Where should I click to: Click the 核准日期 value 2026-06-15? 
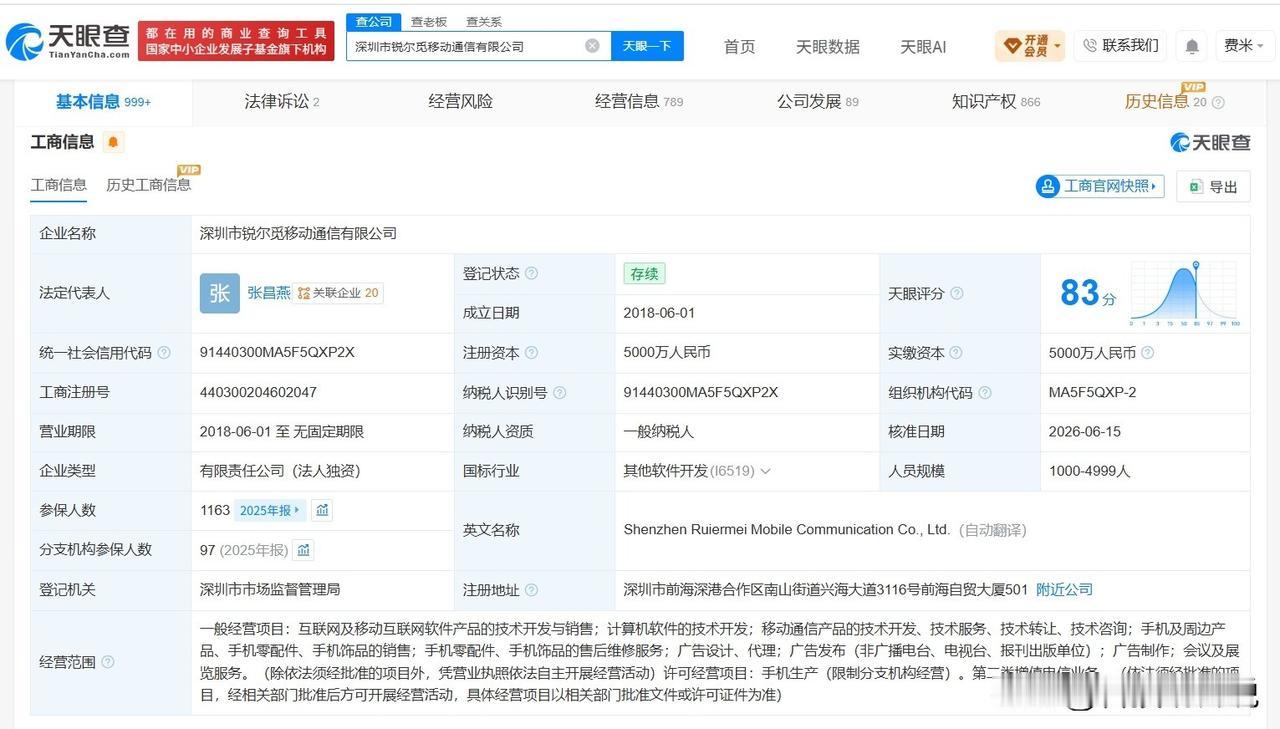coord(1085,431)
